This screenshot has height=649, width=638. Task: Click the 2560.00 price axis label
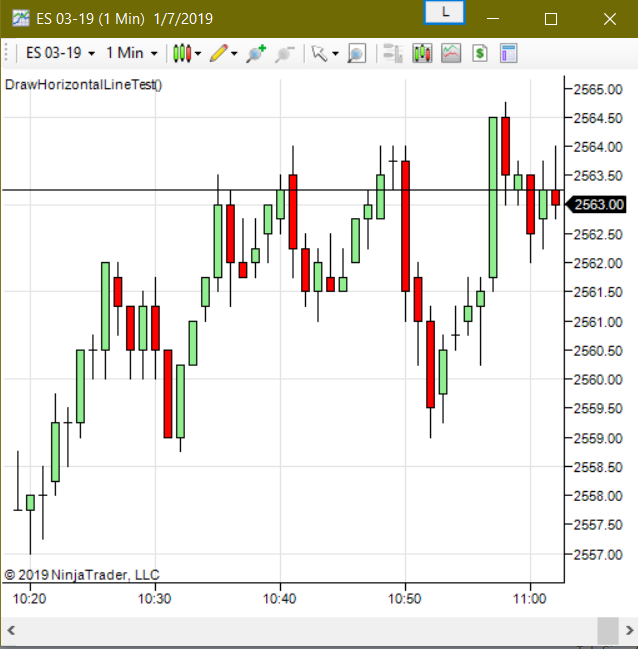(x=598, y=380)
